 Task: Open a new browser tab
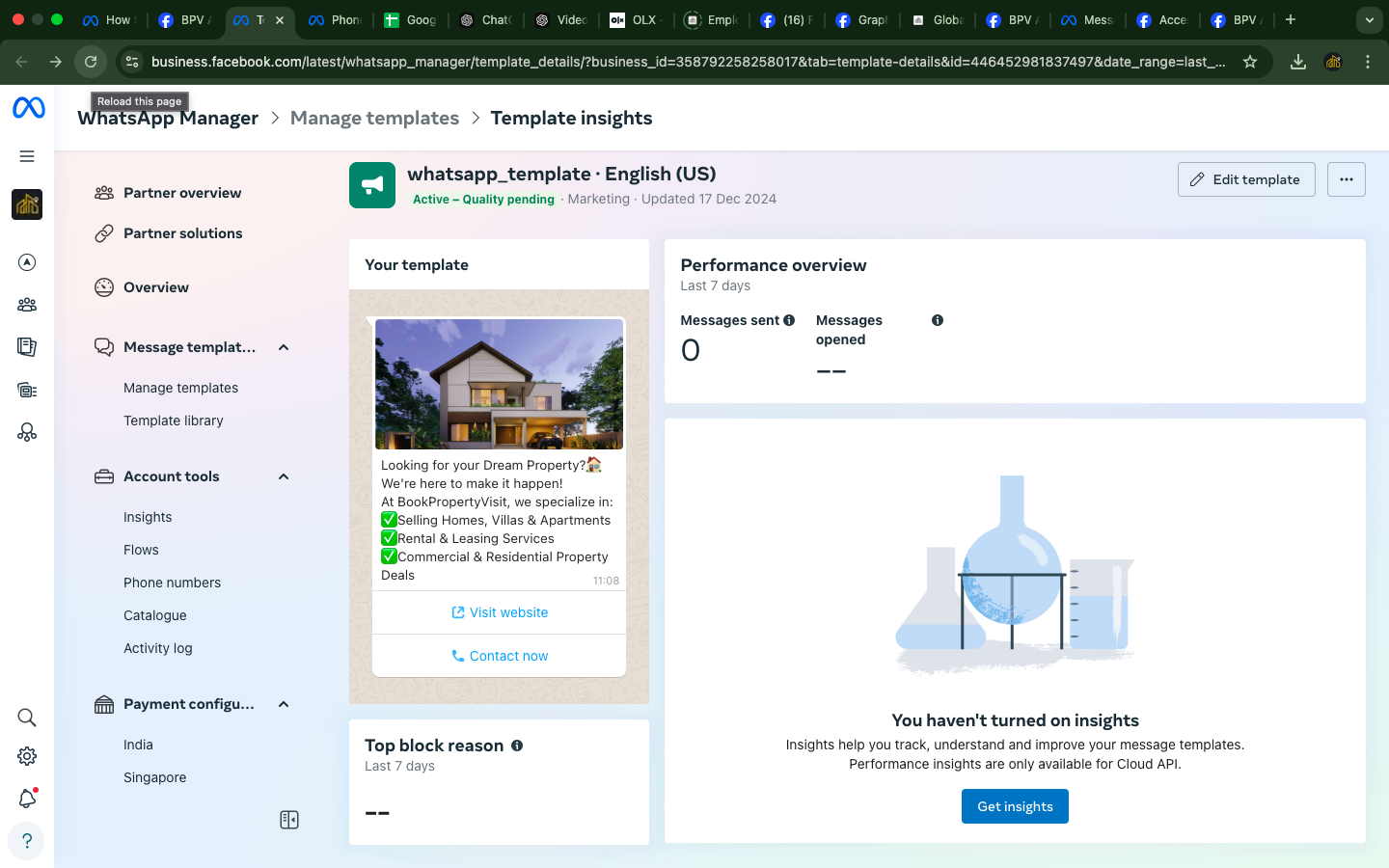coord(1291,19)
